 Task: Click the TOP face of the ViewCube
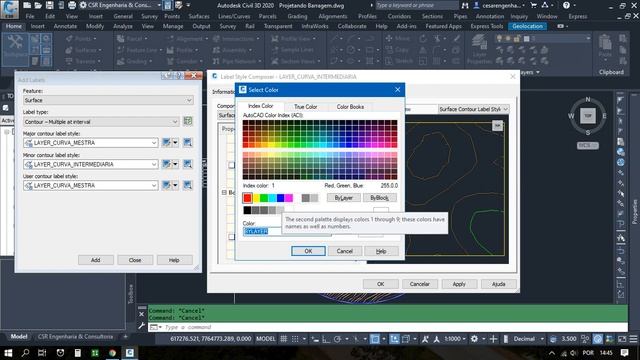(x=588, y=116)
